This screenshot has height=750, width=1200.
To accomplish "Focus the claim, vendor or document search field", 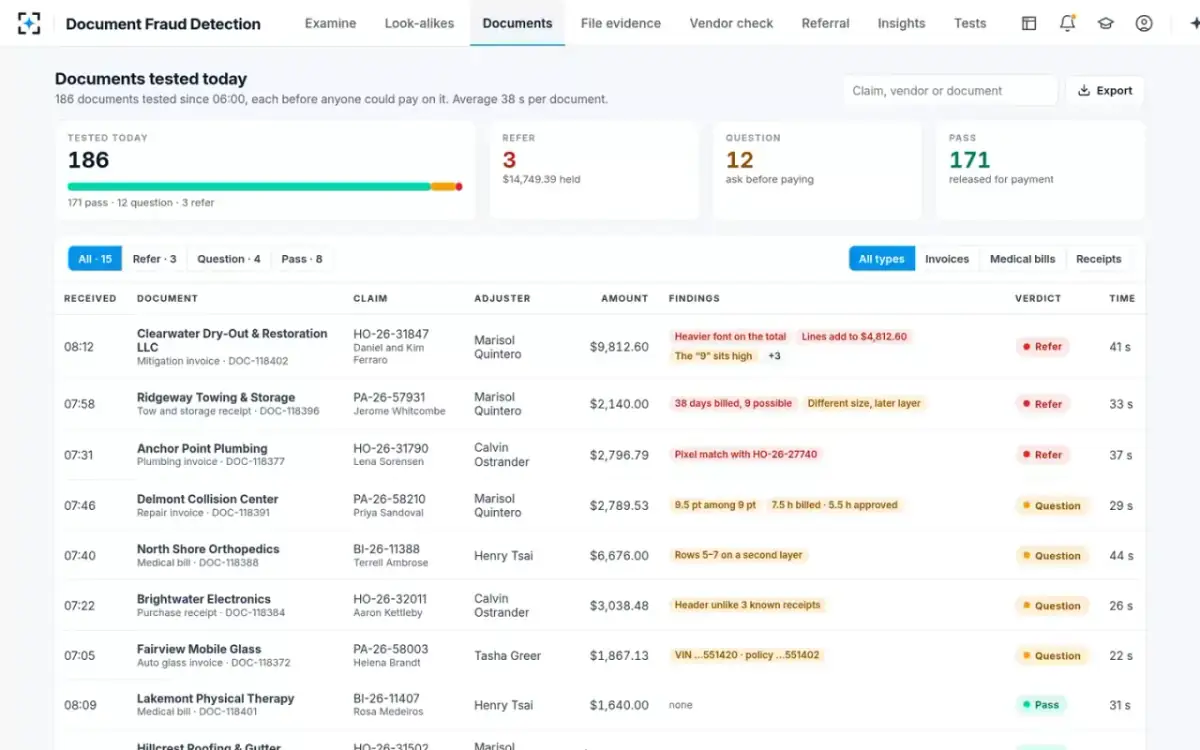I will 950,90.
